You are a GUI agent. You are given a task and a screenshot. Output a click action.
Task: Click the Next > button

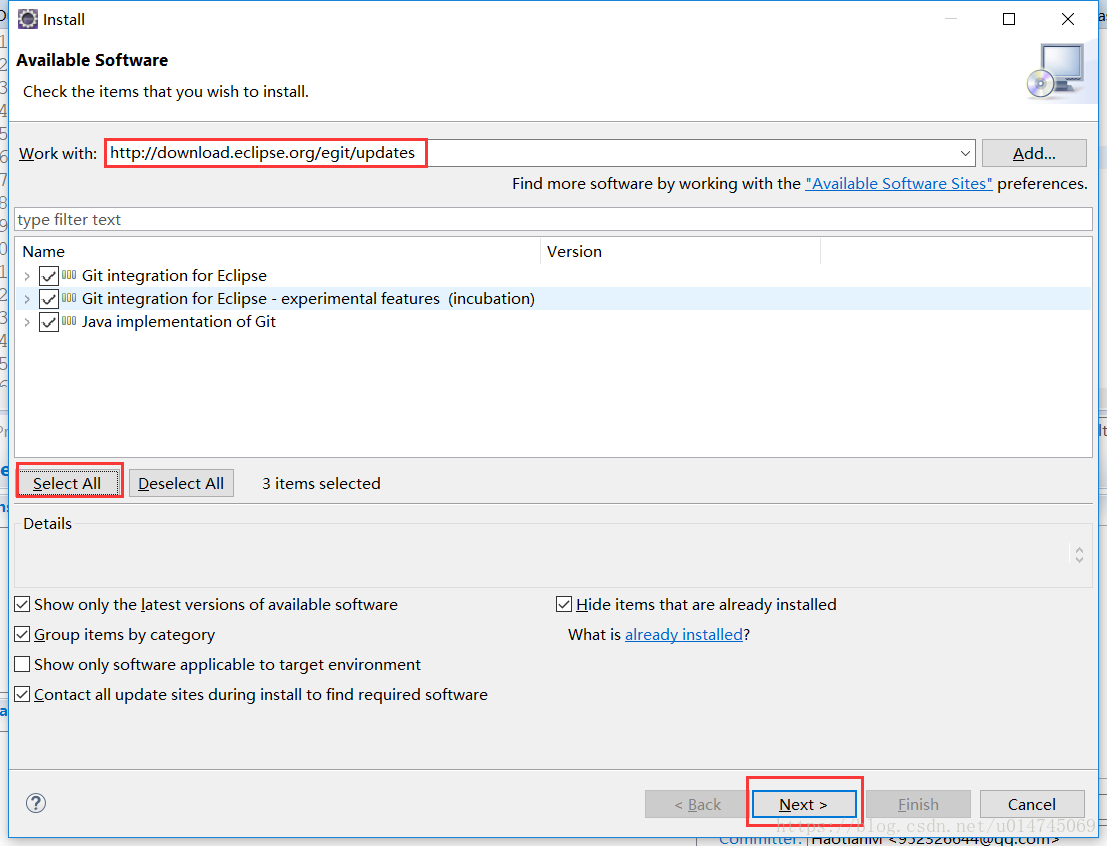pyautogui.click(x=803, y=804)
